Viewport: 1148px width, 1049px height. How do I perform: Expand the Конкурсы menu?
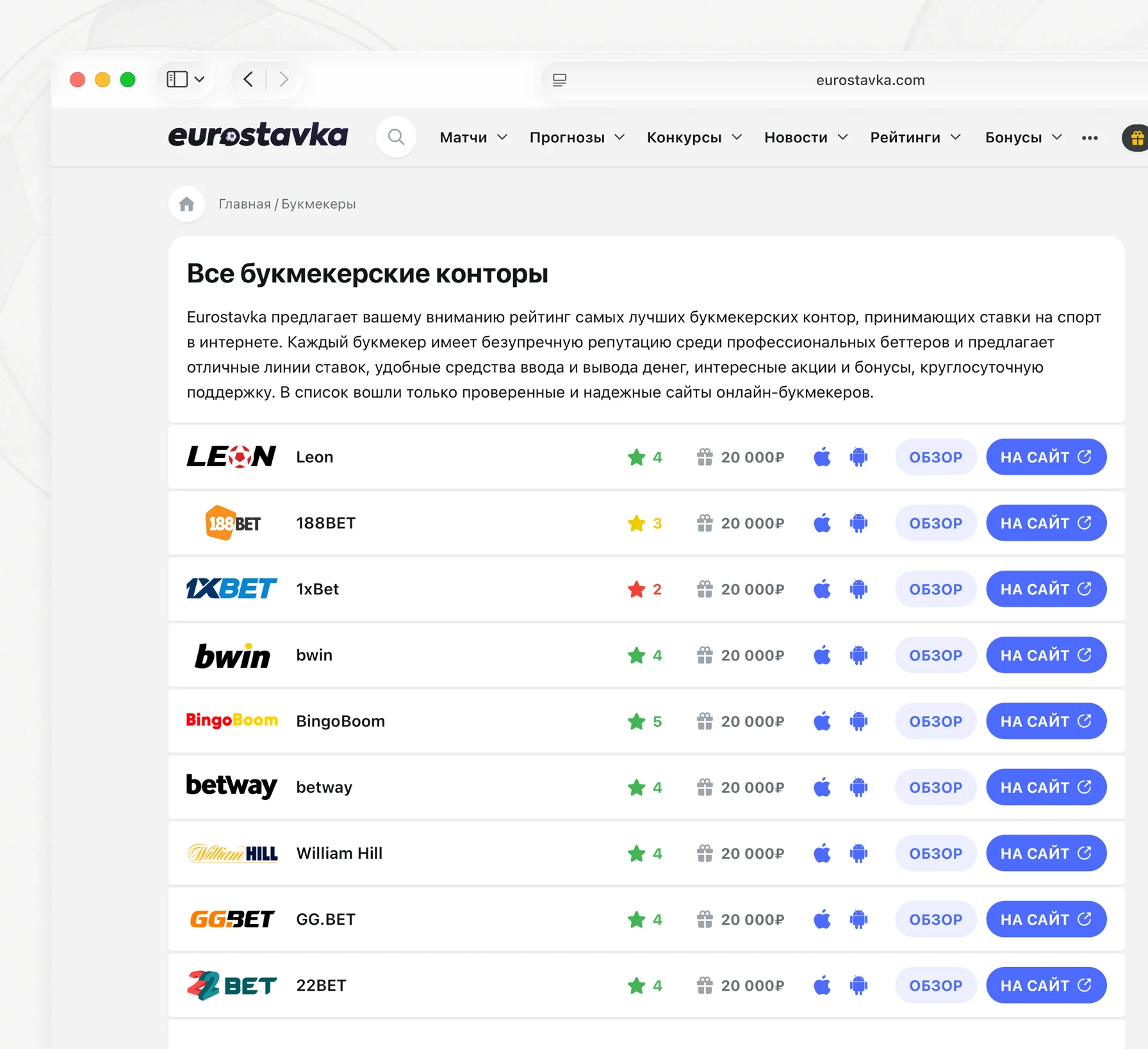[694, 138]
